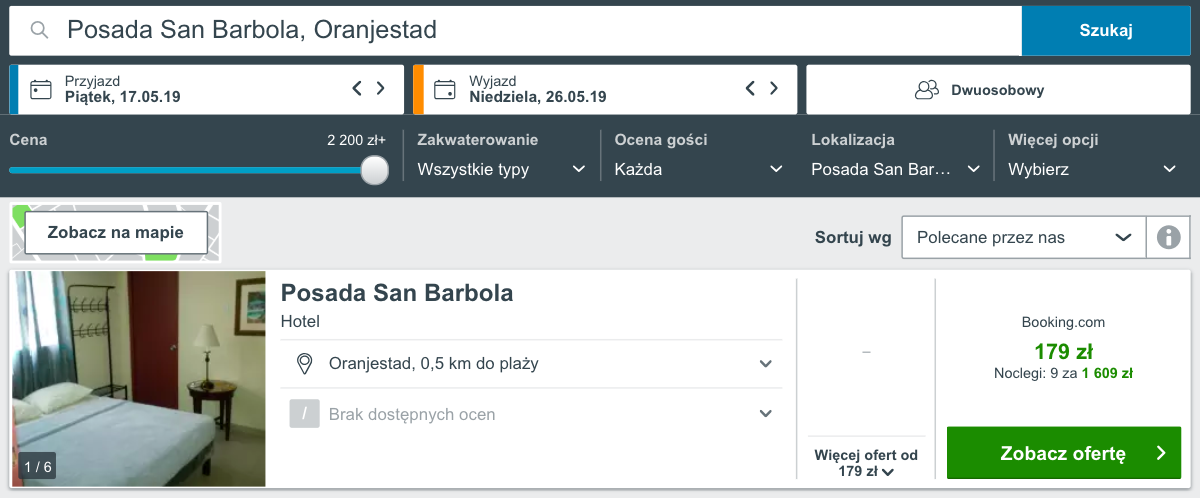This screenshot has height=498, width=1200.
Task: Click the Hotel accommodation type label
Action: coord(300,322)
